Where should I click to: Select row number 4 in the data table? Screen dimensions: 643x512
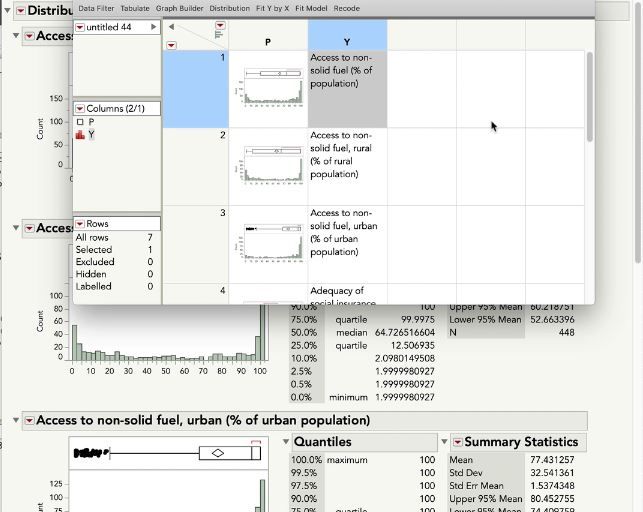(x=196, y=294)
